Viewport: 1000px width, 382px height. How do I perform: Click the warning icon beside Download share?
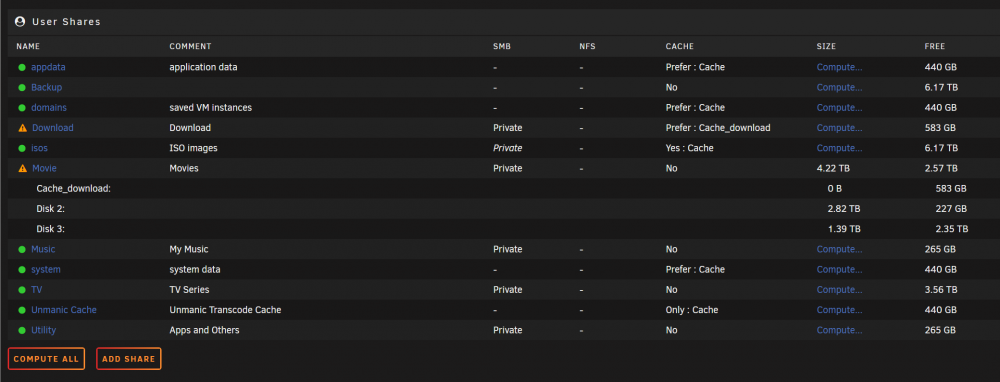pyautogui.click(x=23, y=128)
